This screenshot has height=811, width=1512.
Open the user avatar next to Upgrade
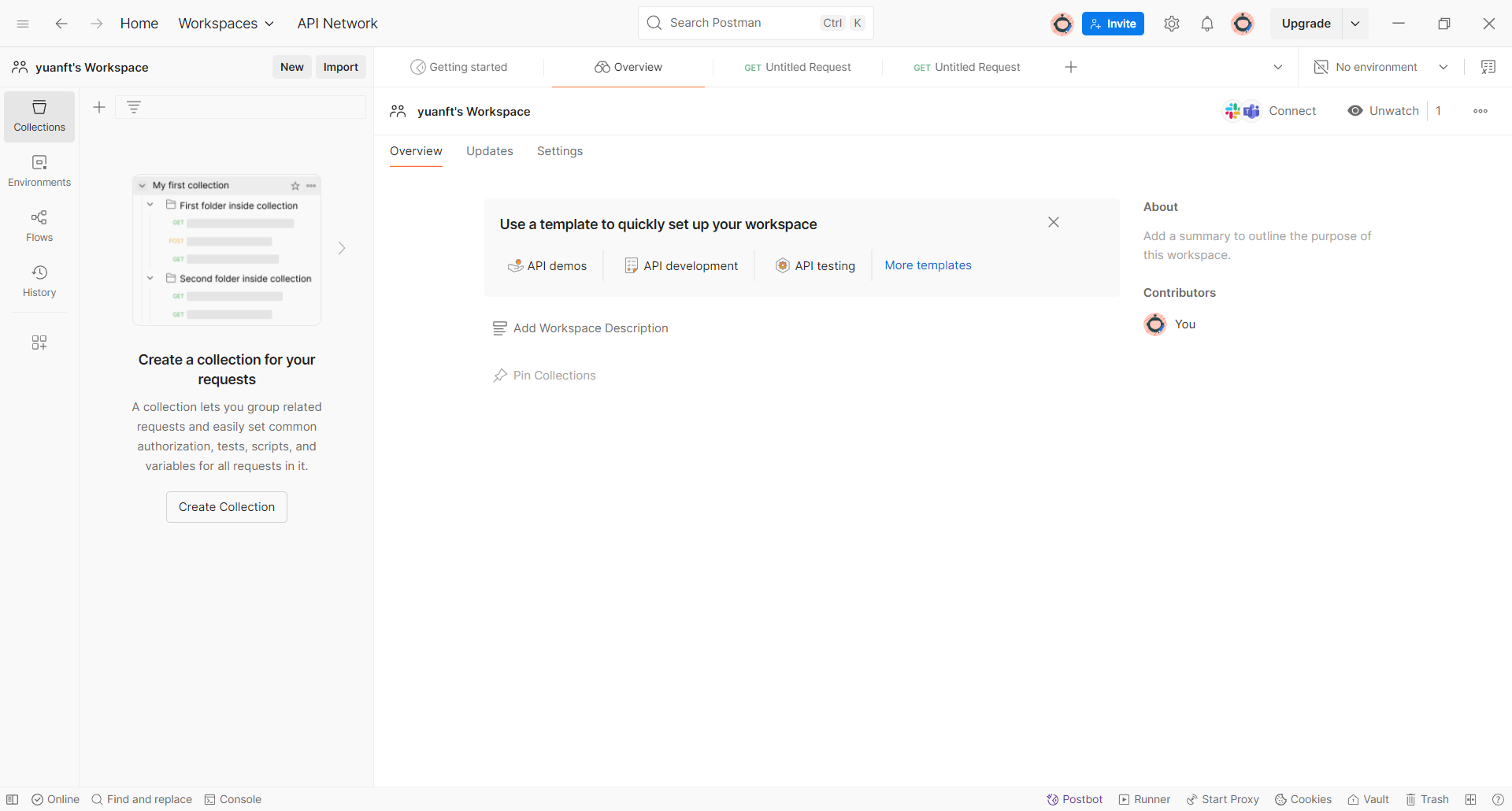tap(1243, 24)
